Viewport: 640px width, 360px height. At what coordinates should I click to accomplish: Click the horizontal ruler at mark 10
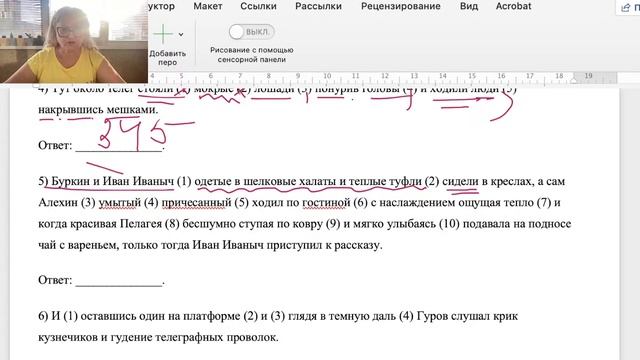click(327, 76)
